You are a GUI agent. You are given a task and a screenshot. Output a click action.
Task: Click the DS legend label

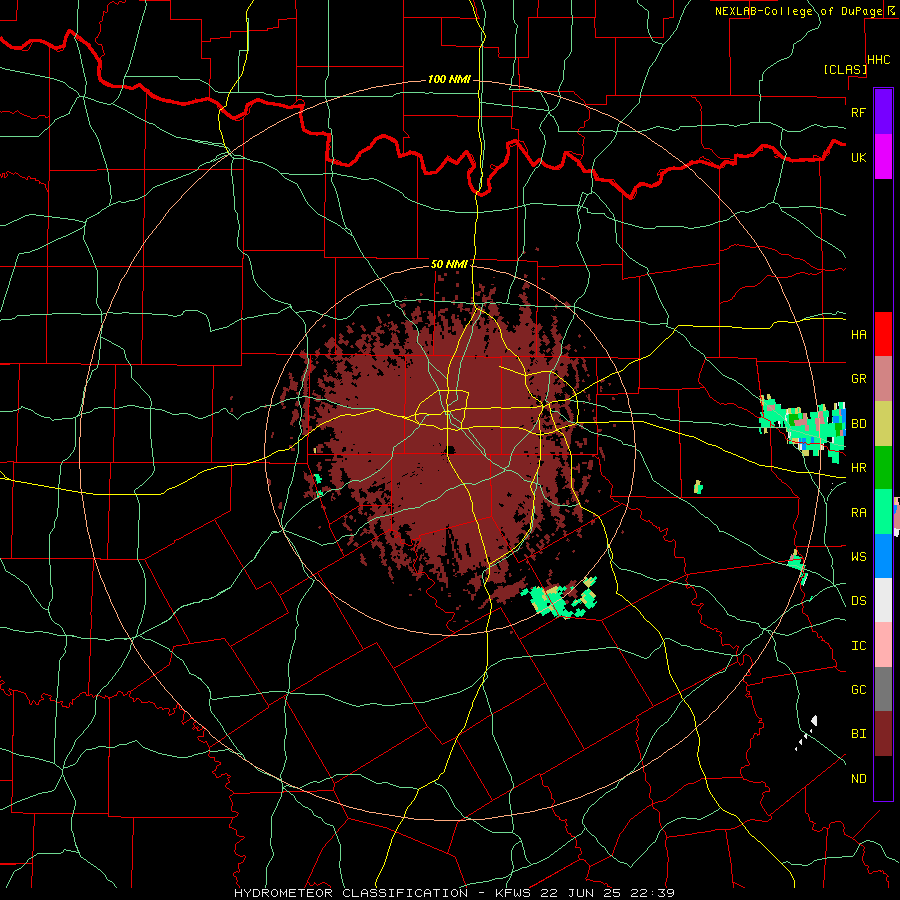point(858,600)
